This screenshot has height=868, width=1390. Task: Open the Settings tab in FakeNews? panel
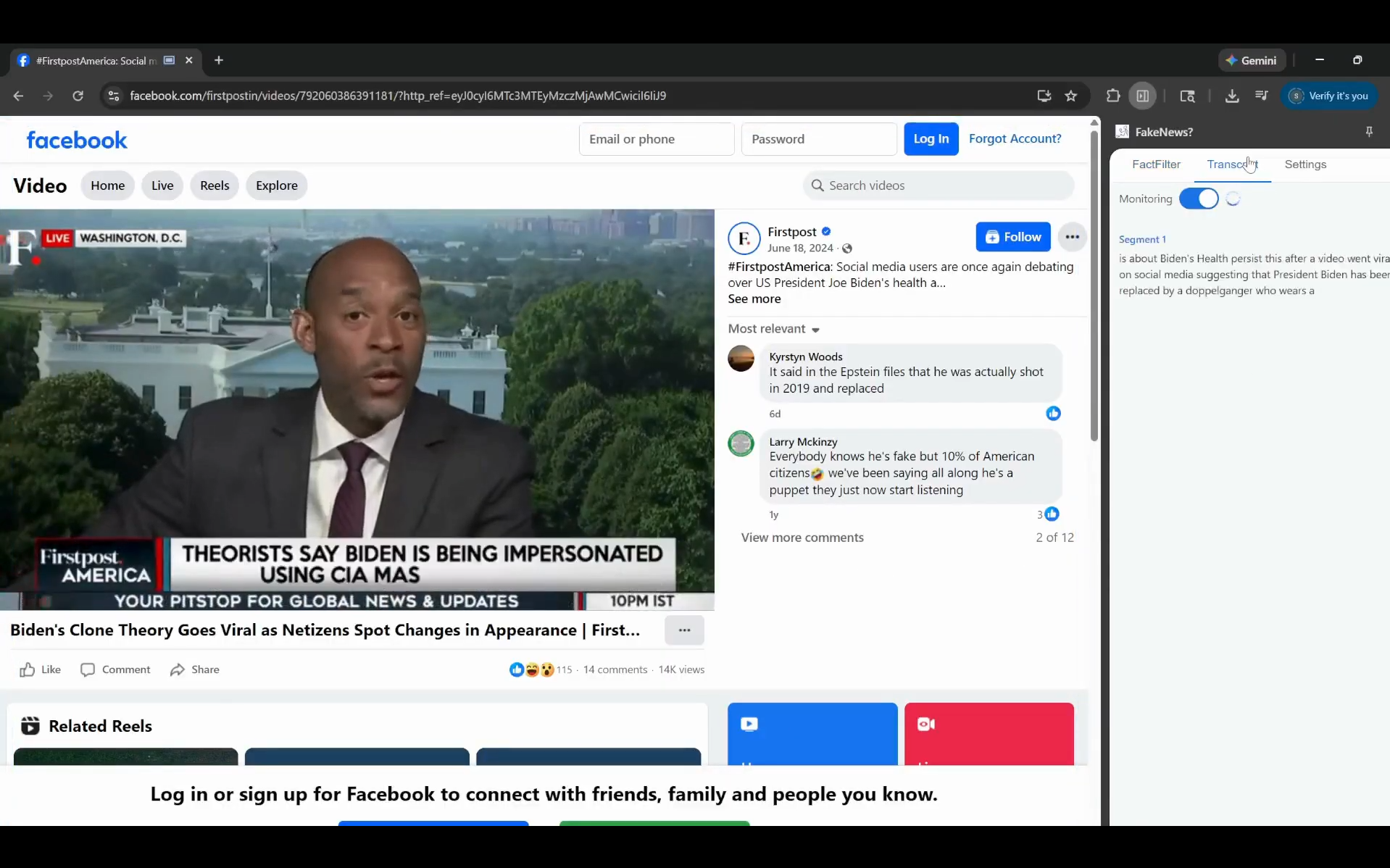tap(1305, 164)
